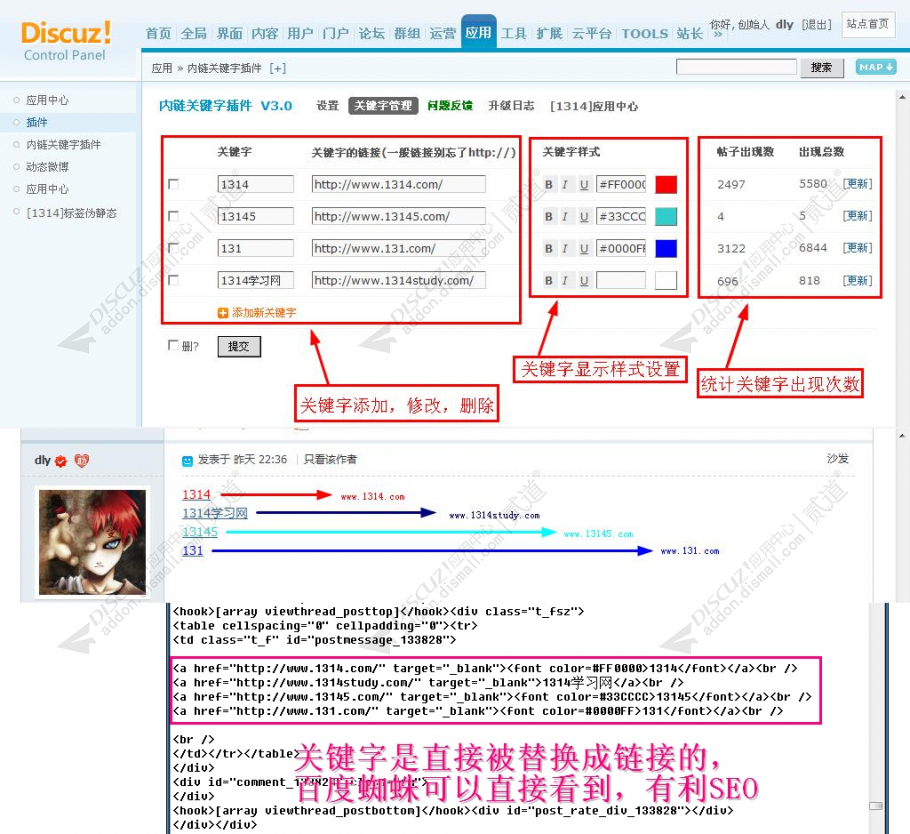The height and width of the screenshot is (834, 910).
Task: Select the Bold icon on the first keyword style row
Action: pyautogui.click(x=549, y=184)
